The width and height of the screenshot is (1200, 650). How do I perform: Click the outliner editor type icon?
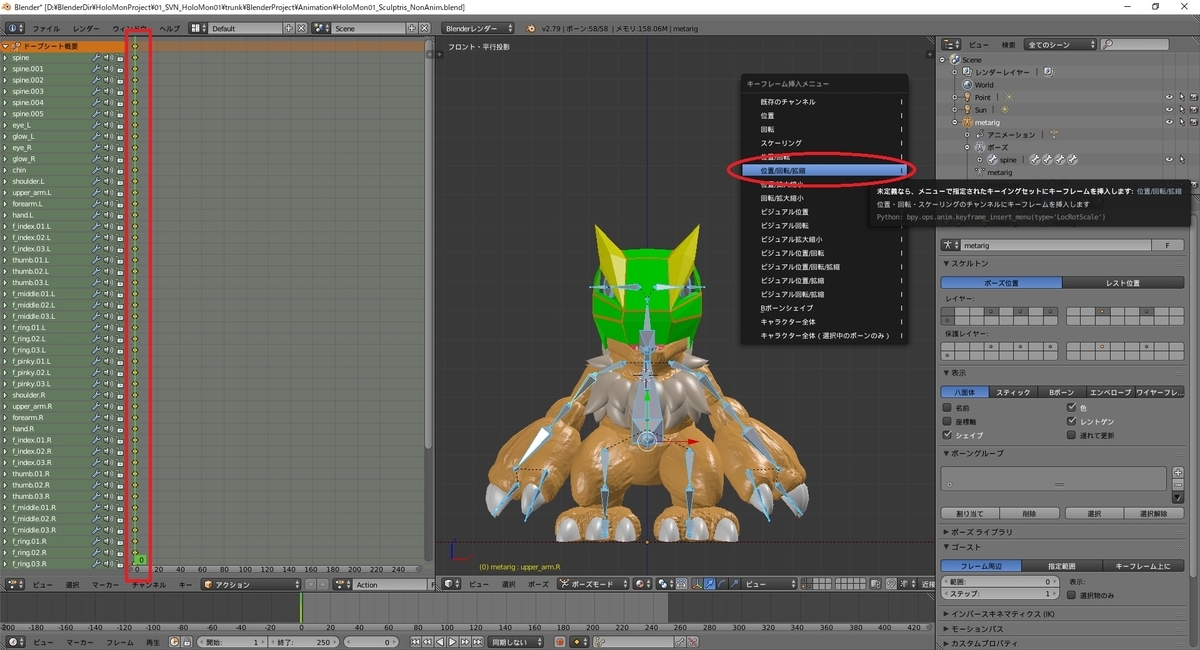(952, 45)
